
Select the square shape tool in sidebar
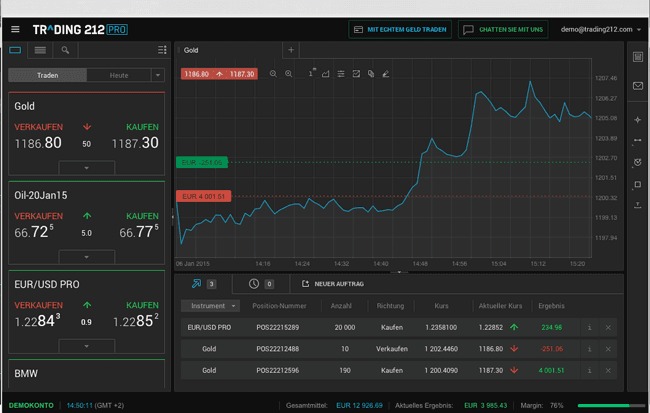tap(638, 184)
